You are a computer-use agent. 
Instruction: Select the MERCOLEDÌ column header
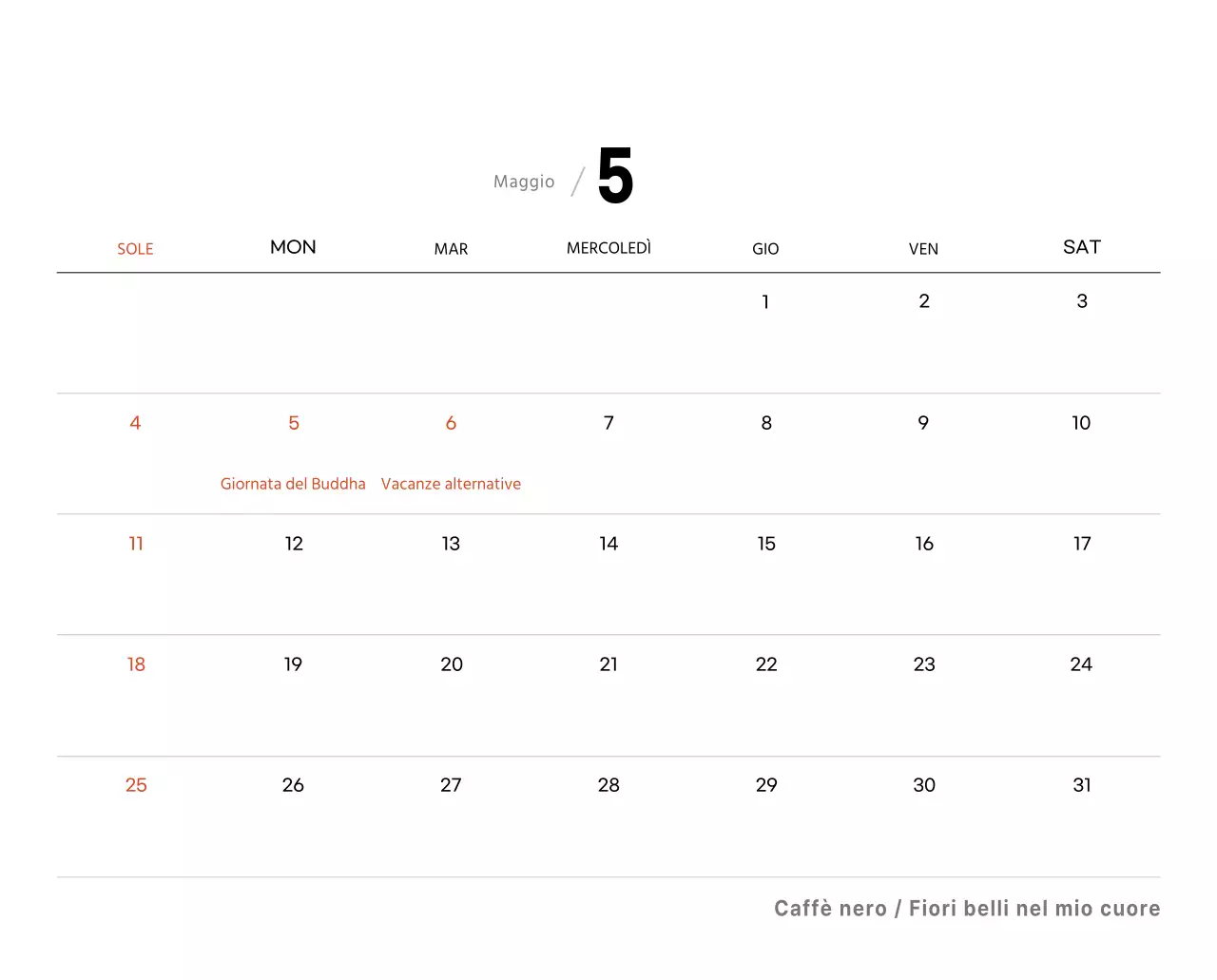click(x=608, y=248)
